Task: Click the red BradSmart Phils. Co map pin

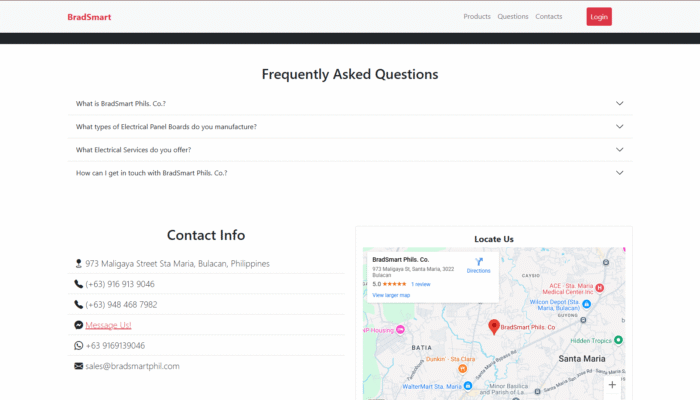Action: coord(493,326)
